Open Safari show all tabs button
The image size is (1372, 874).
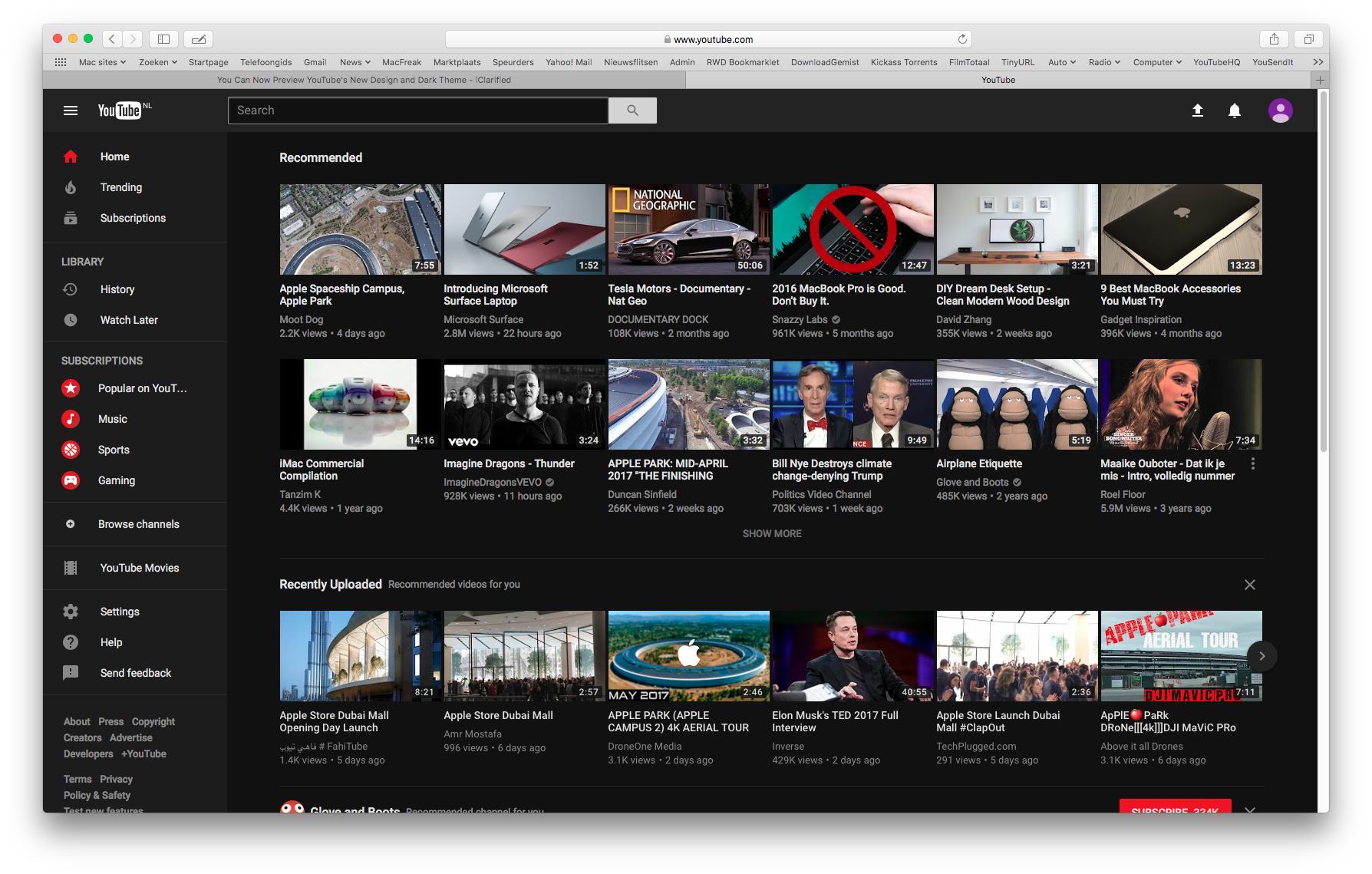(x=1308, y=38)
